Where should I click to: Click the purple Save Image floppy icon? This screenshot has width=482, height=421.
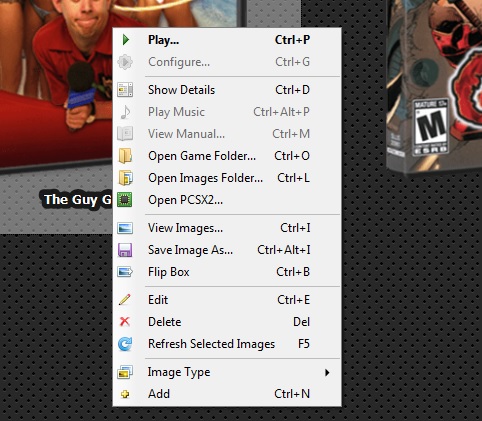(125, 250)
